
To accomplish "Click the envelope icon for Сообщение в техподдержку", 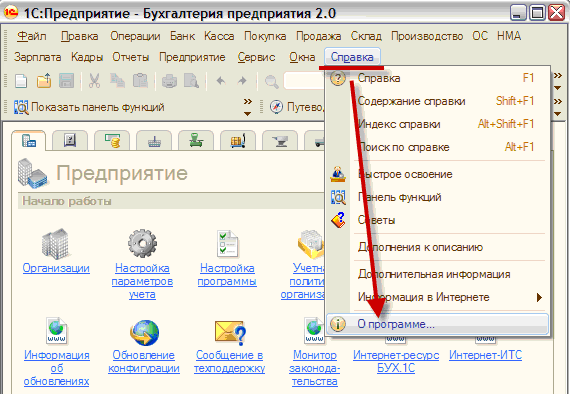I will 230,333.
